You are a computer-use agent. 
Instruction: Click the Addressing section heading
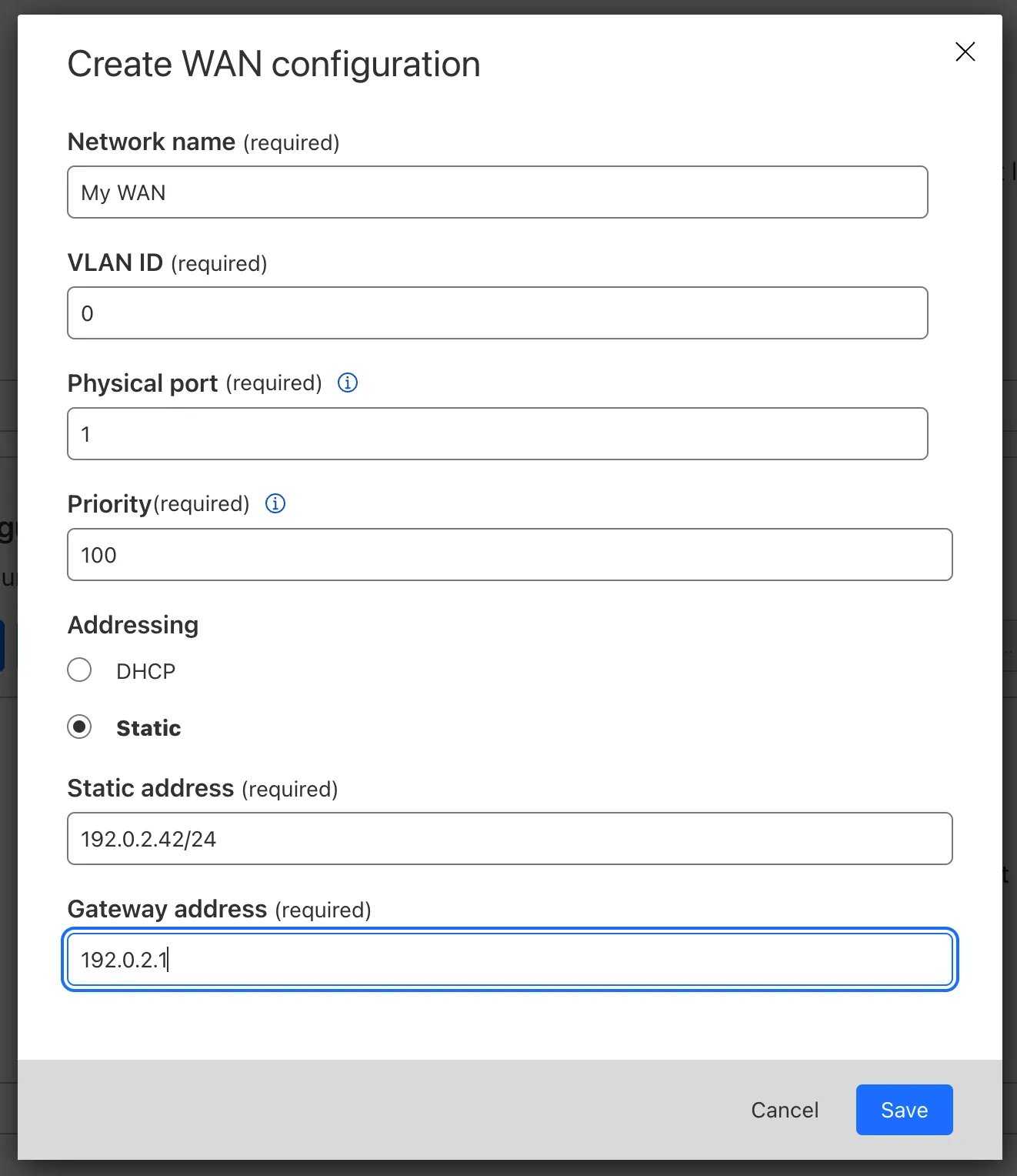tap(132, 624)
